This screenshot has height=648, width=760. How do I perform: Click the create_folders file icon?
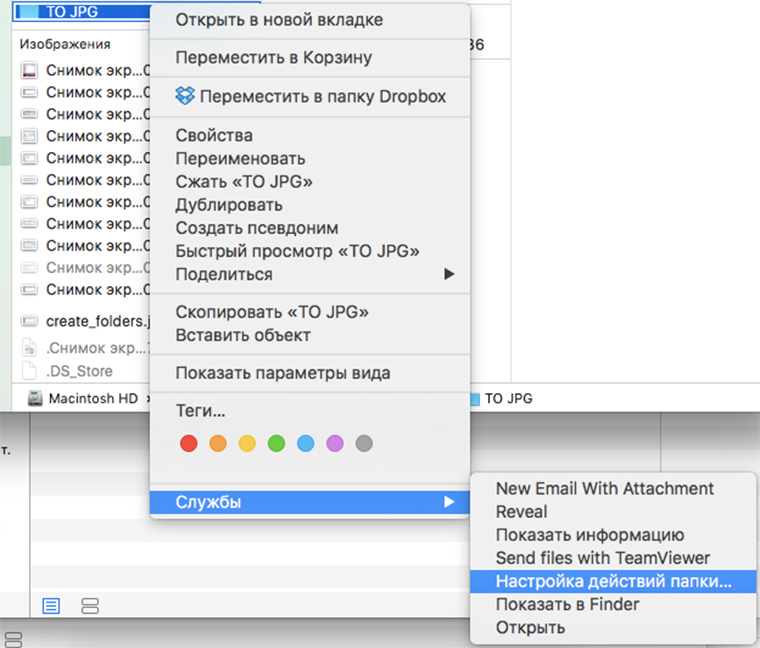[x=29, y=321]
